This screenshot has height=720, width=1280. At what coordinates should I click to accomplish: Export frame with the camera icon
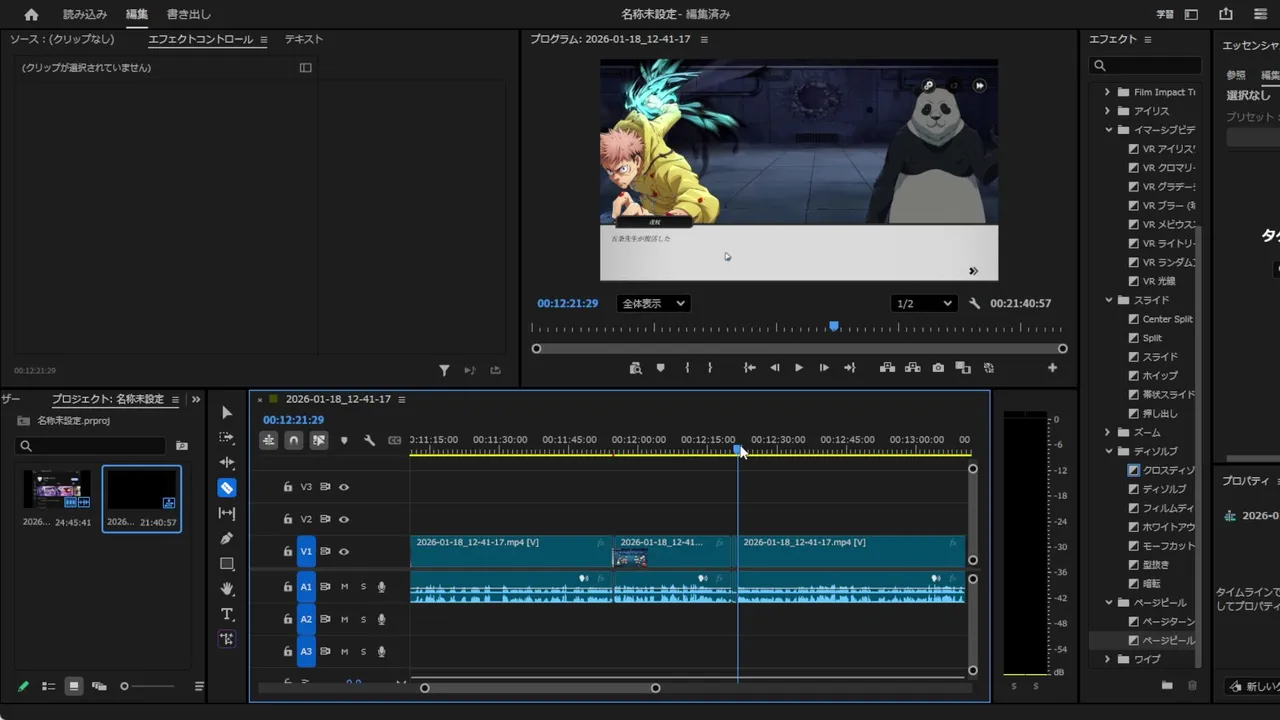(938, 368)
